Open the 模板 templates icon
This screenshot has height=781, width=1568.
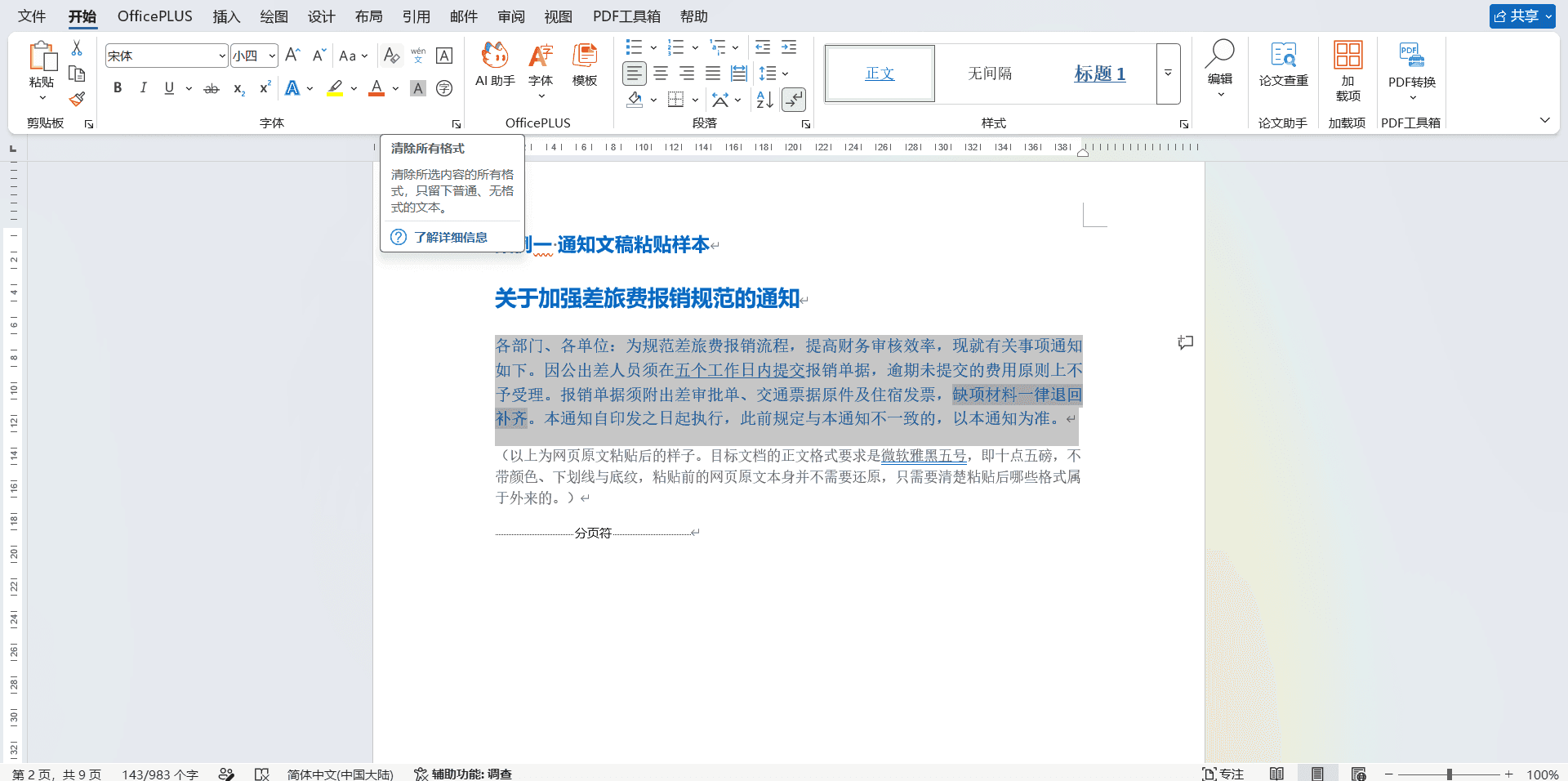pos(585,64)
